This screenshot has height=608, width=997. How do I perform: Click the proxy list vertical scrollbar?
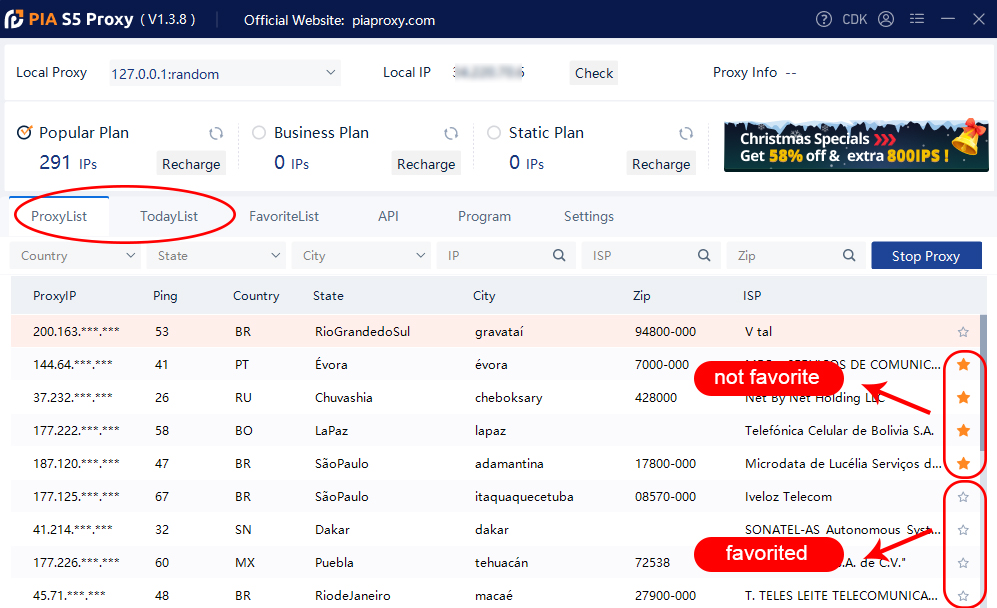tap(984, 382)
